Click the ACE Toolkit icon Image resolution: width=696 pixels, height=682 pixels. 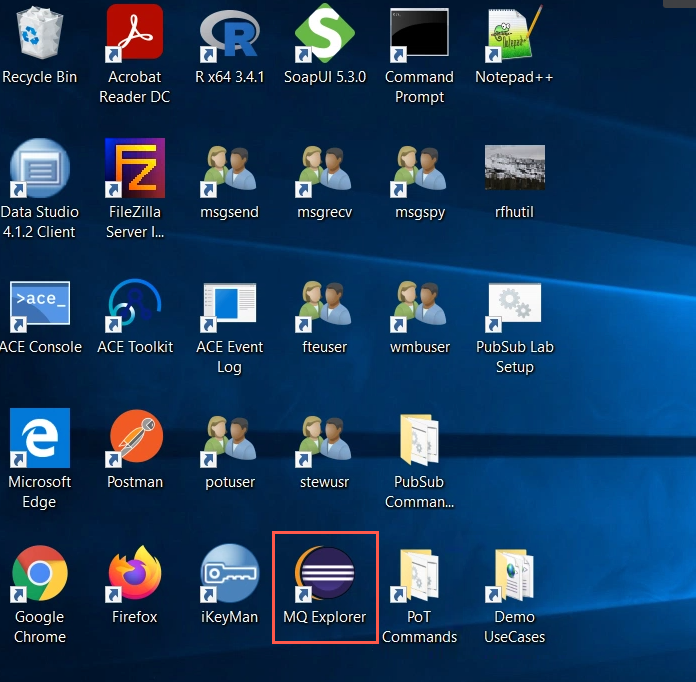[134, 305]
